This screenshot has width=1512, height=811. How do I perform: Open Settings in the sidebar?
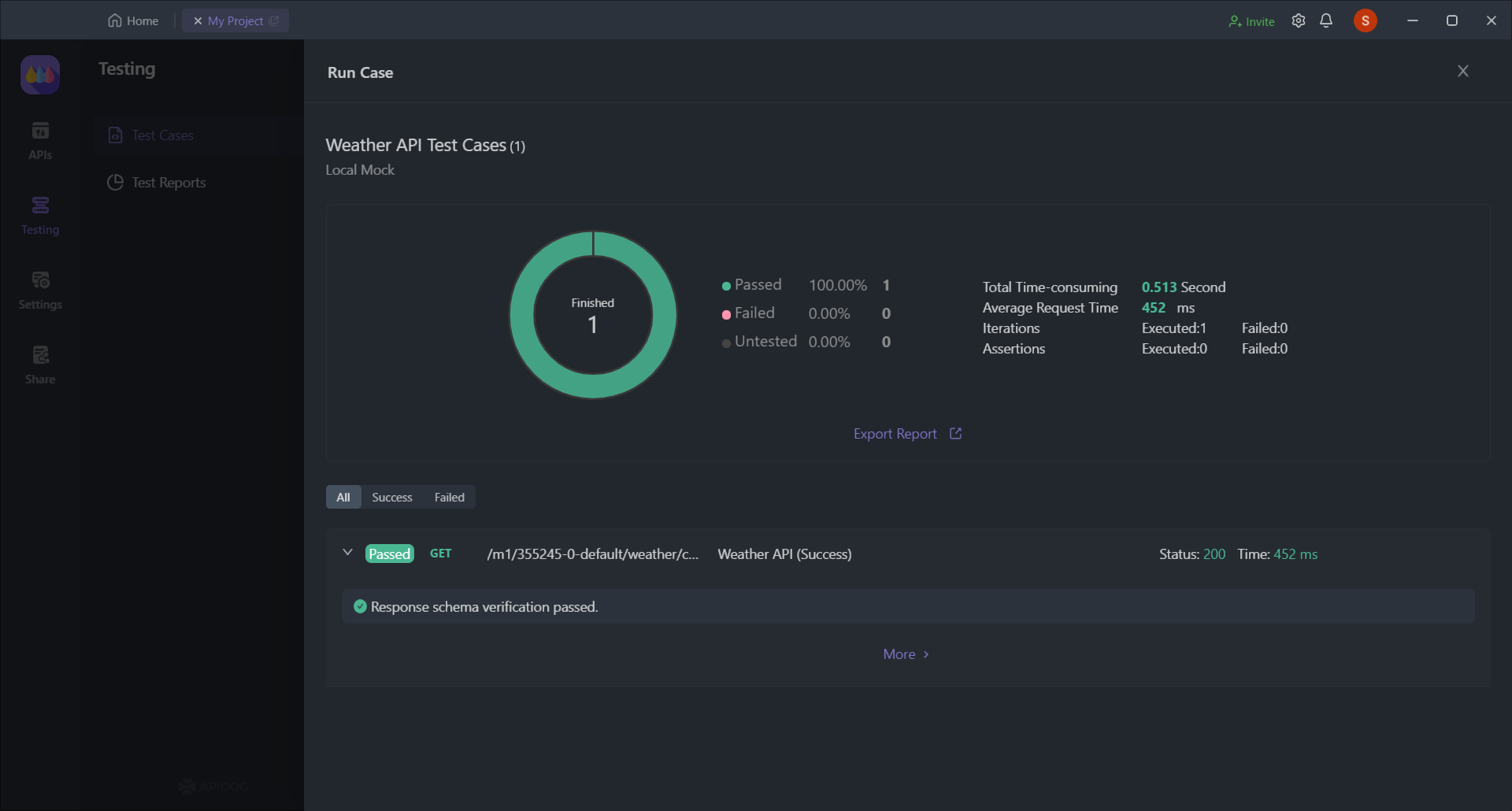coord(40,291)
